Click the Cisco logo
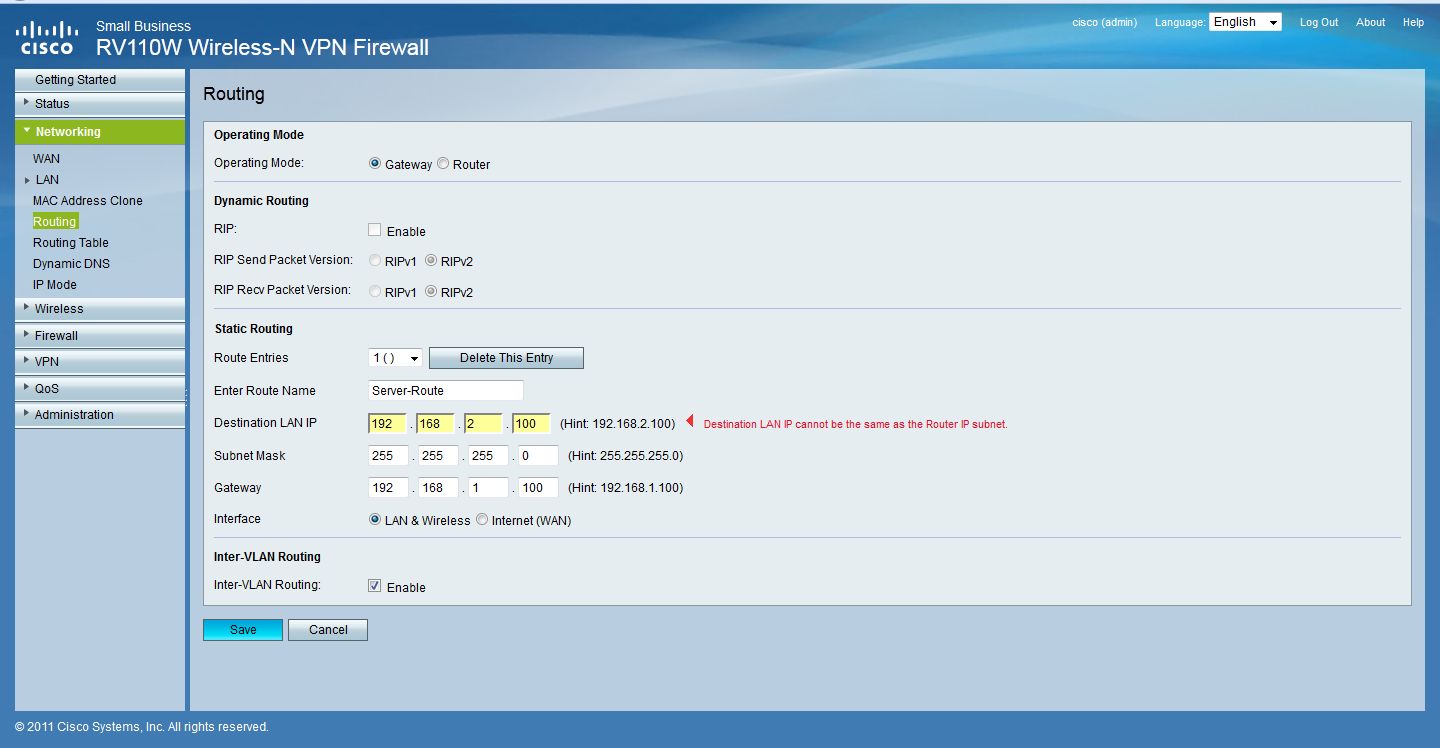The width and height of the screenshot is (1440, 748). click(x=47, y=38)
